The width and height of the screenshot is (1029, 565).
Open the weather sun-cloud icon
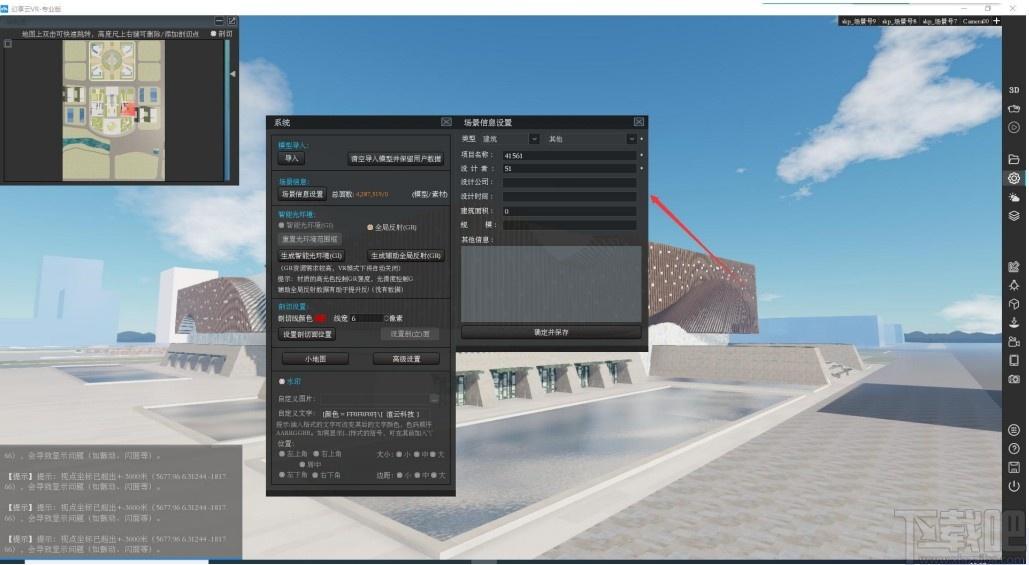click(1014, 198)
